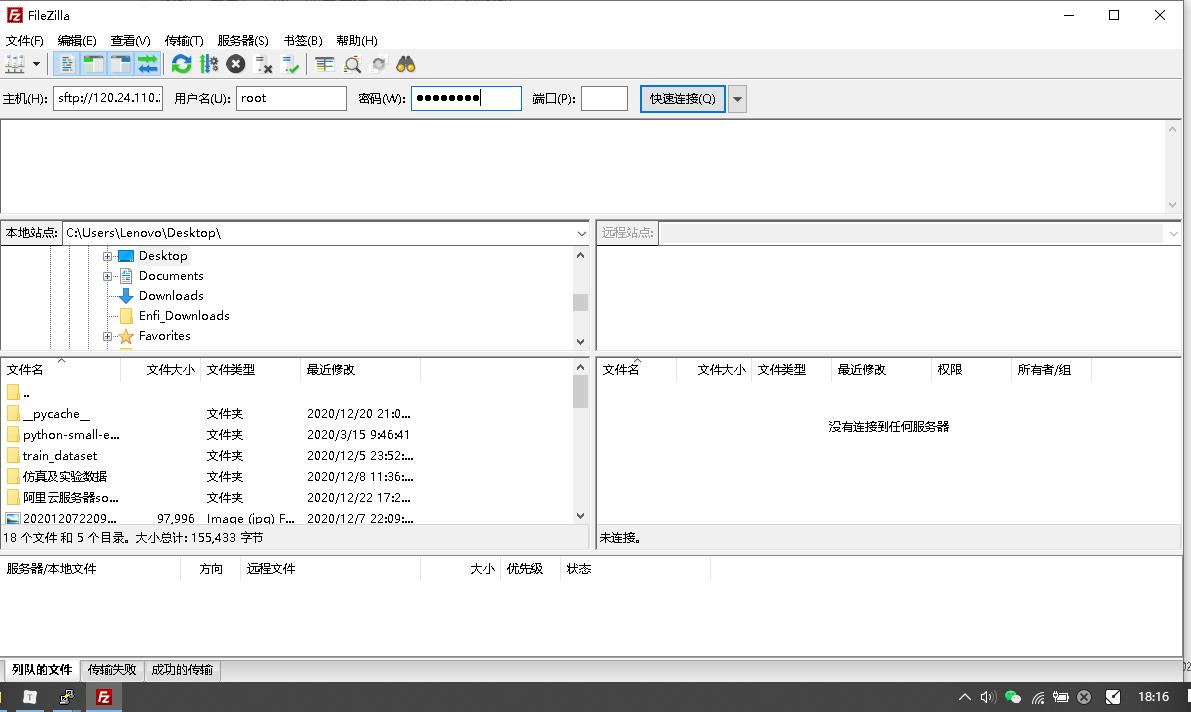Click the 快速连接(Q) button
Screen dimensions: 1191x712
[682, 99]
